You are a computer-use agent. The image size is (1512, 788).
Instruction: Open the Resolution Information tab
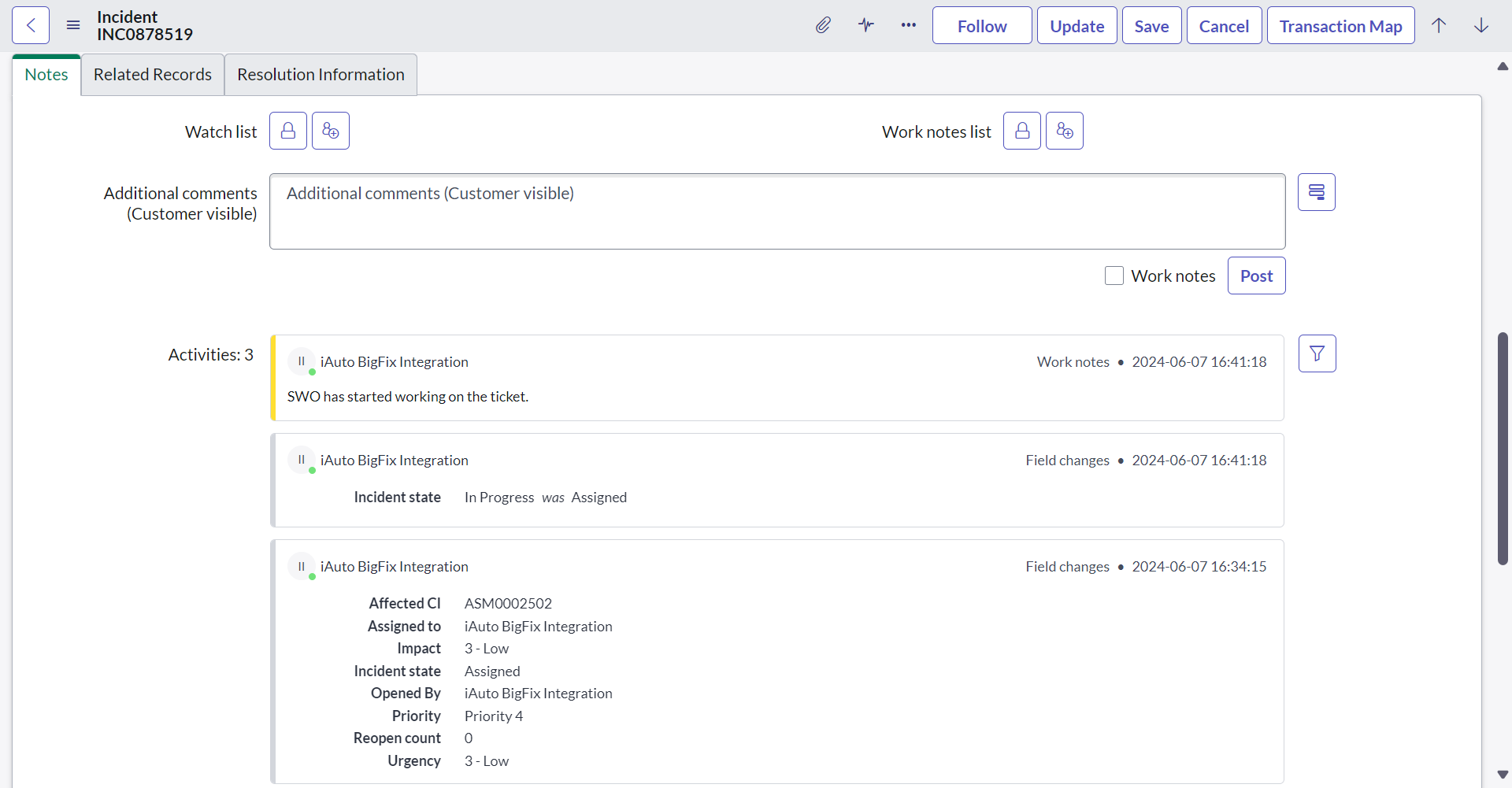click(x=321, y=75)
